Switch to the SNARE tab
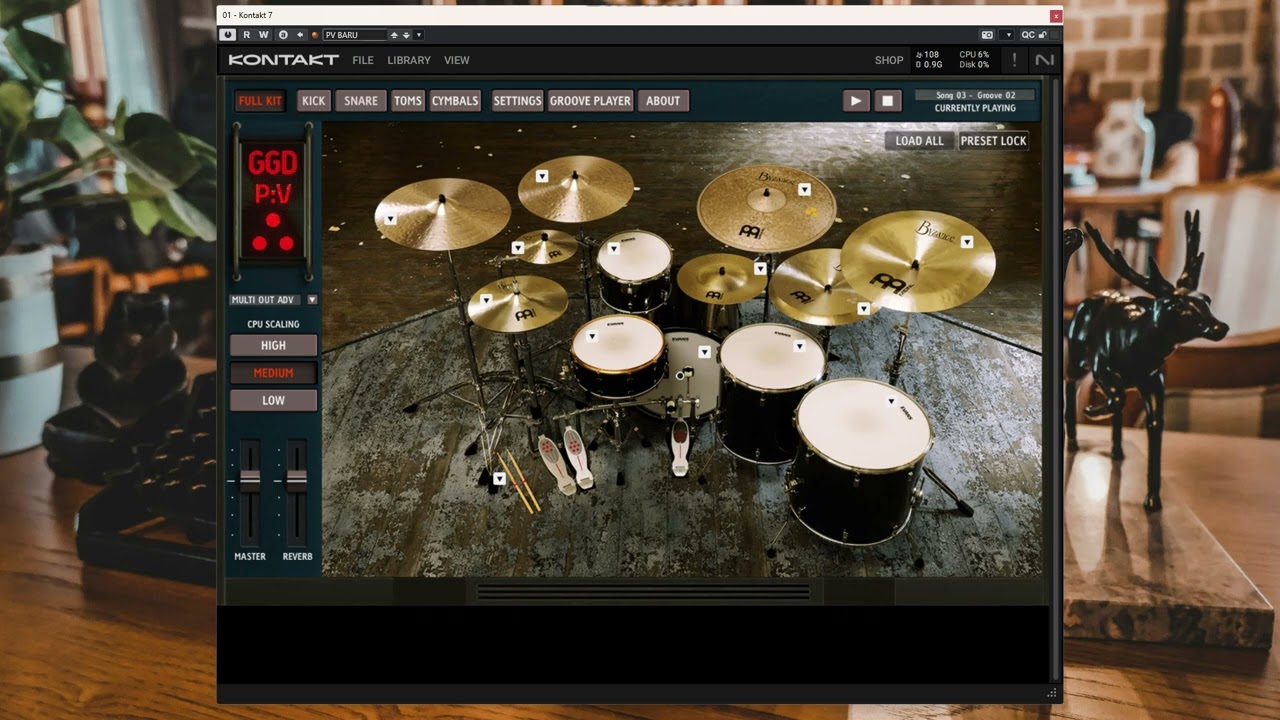 (361, 101)
